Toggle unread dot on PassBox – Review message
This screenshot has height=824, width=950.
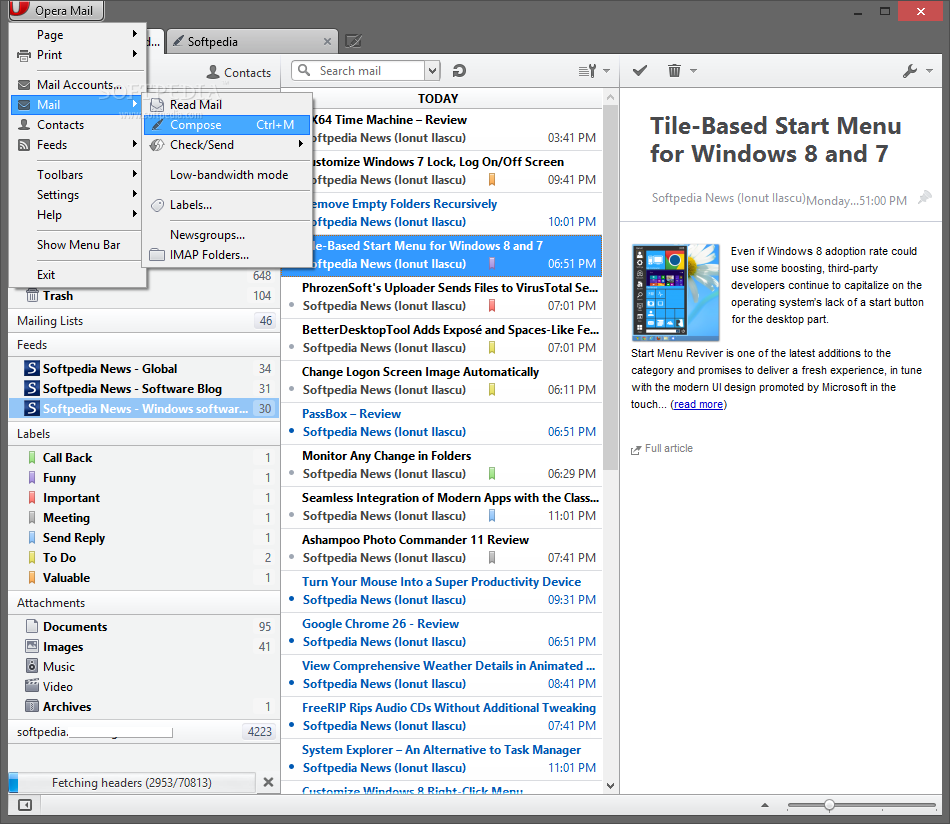coord(291,431)
